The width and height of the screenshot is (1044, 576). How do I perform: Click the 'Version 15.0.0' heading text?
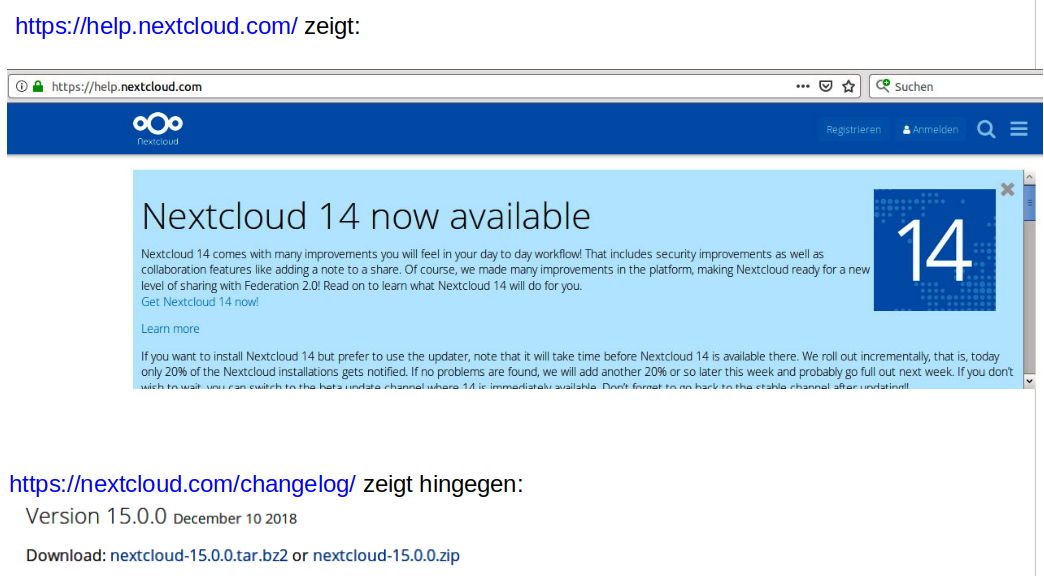96,517
